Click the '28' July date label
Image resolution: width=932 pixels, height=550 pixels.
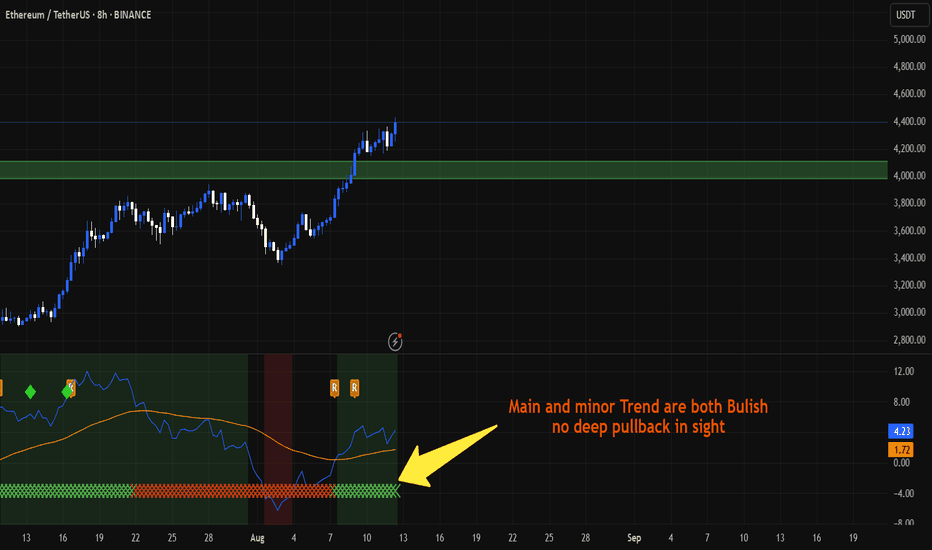coord(209,538)
